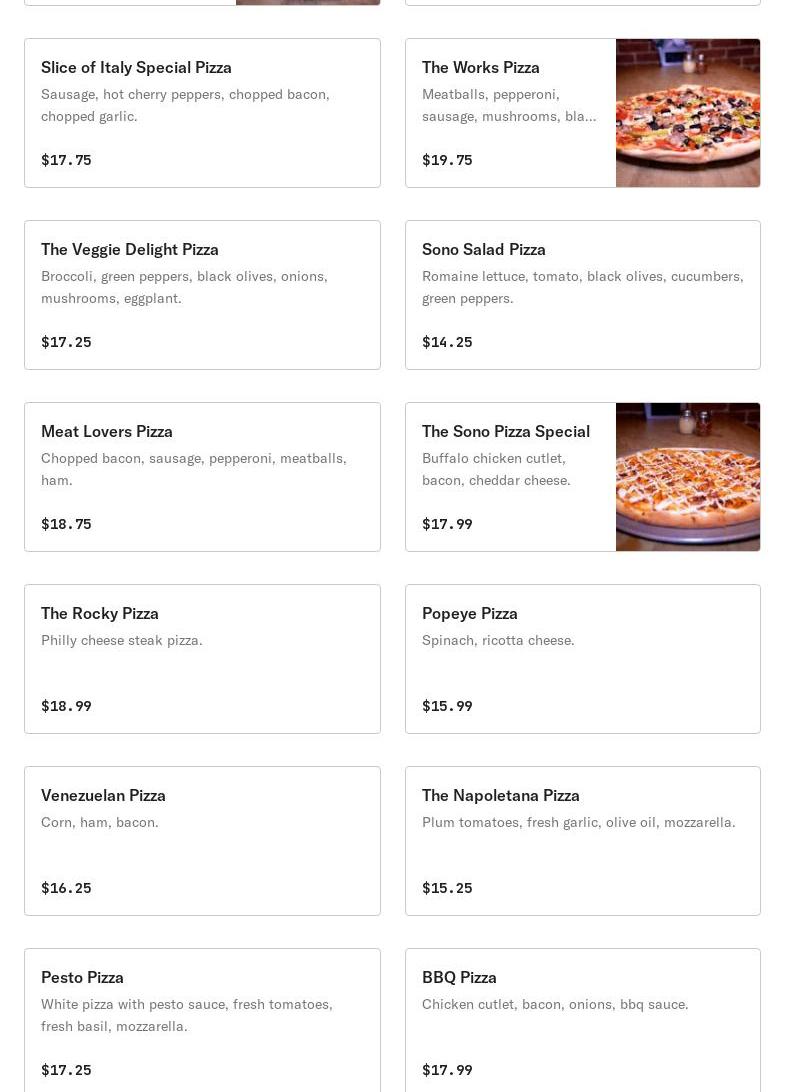Open The Works Pizza photo

688,113
